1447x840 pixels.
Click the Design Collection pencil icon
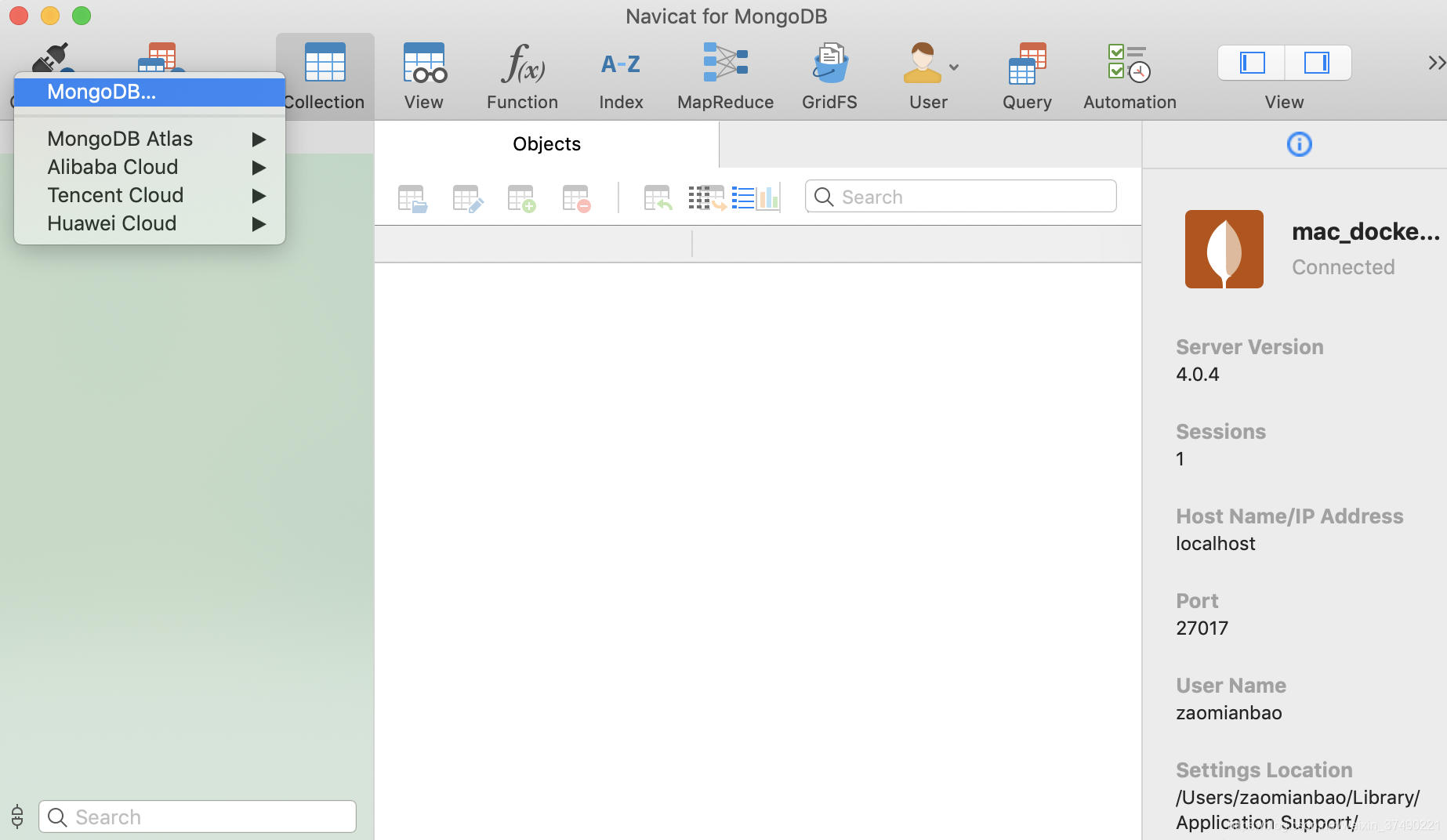pyautogui.click(x=468, y=198)
